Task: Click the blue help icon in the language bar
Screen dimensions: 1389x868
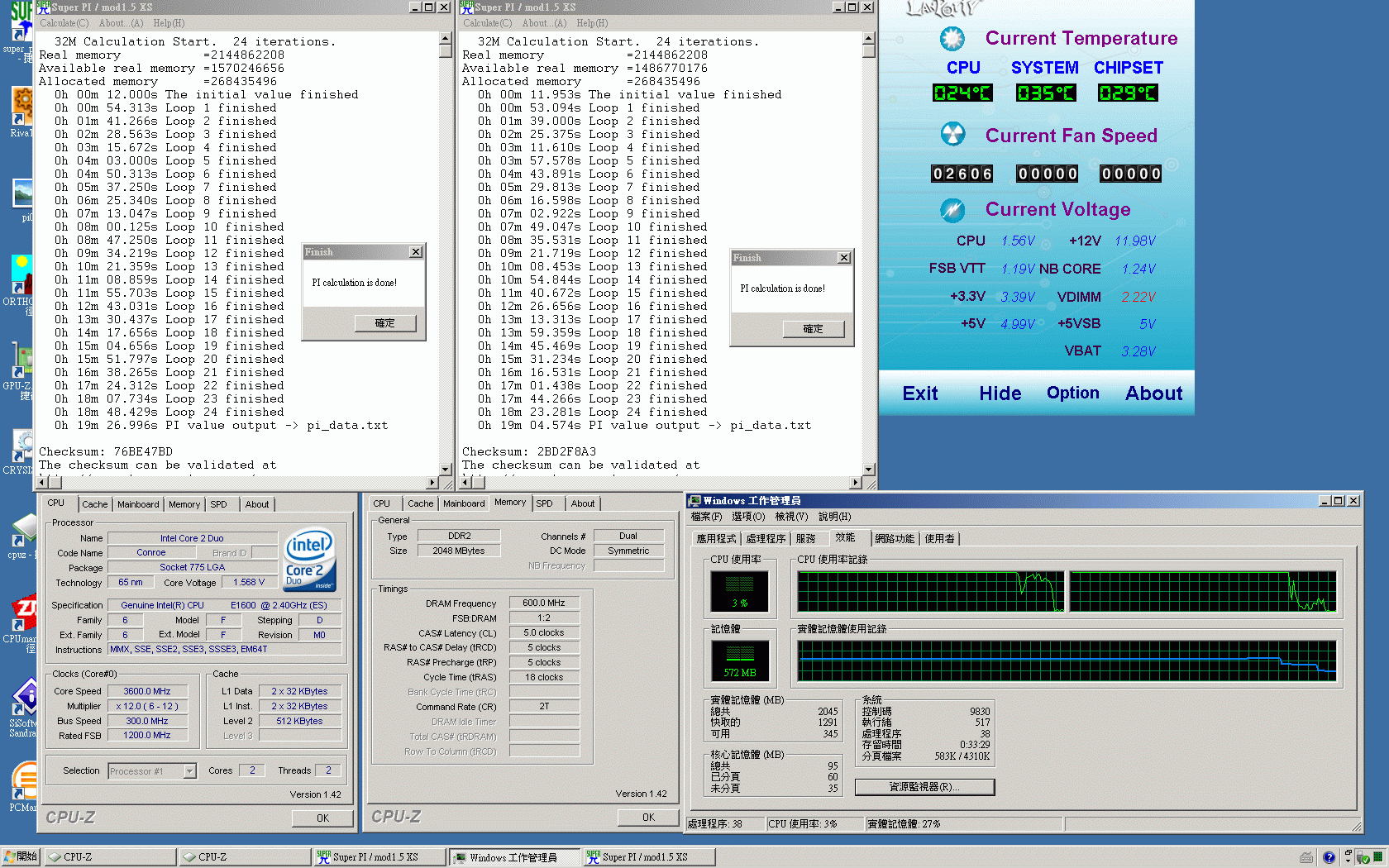Action: click(1329, 857)
